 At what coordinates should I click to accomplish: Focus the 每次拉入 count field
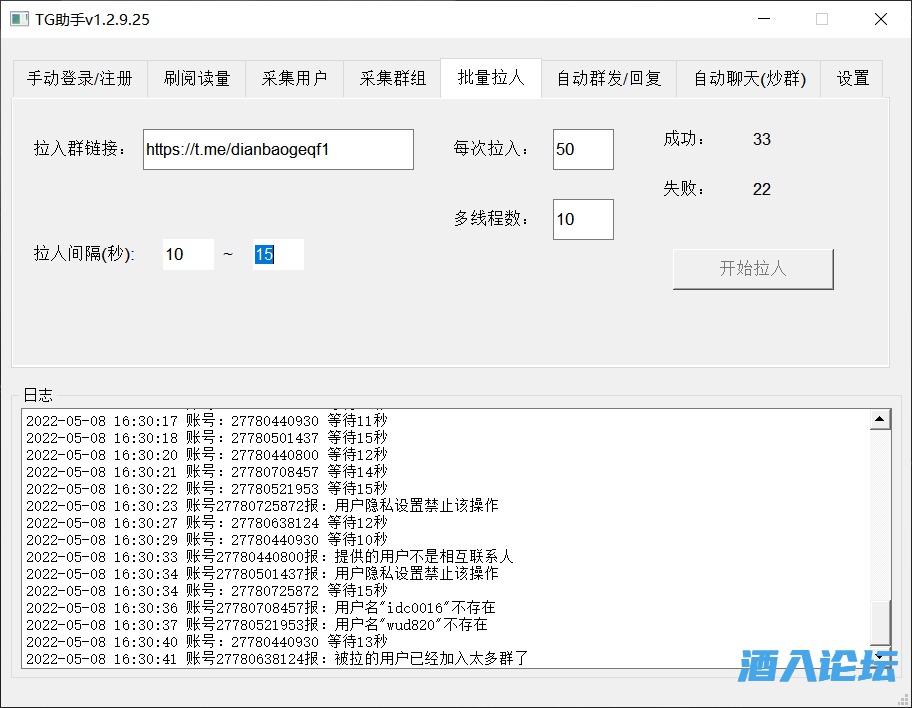click(x=582, y=150)
